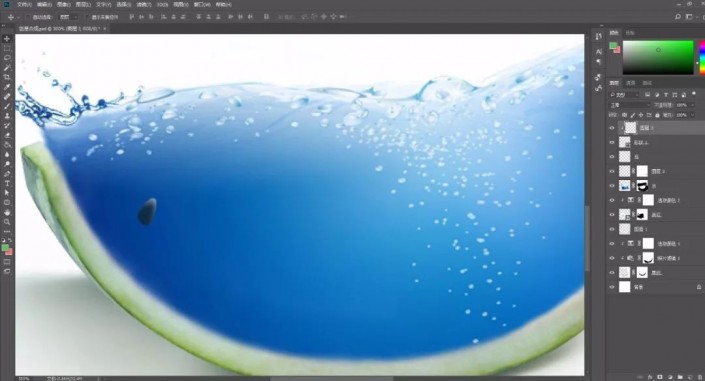
Task: Lock all attributes padlock icon
Action: [657, 116]
